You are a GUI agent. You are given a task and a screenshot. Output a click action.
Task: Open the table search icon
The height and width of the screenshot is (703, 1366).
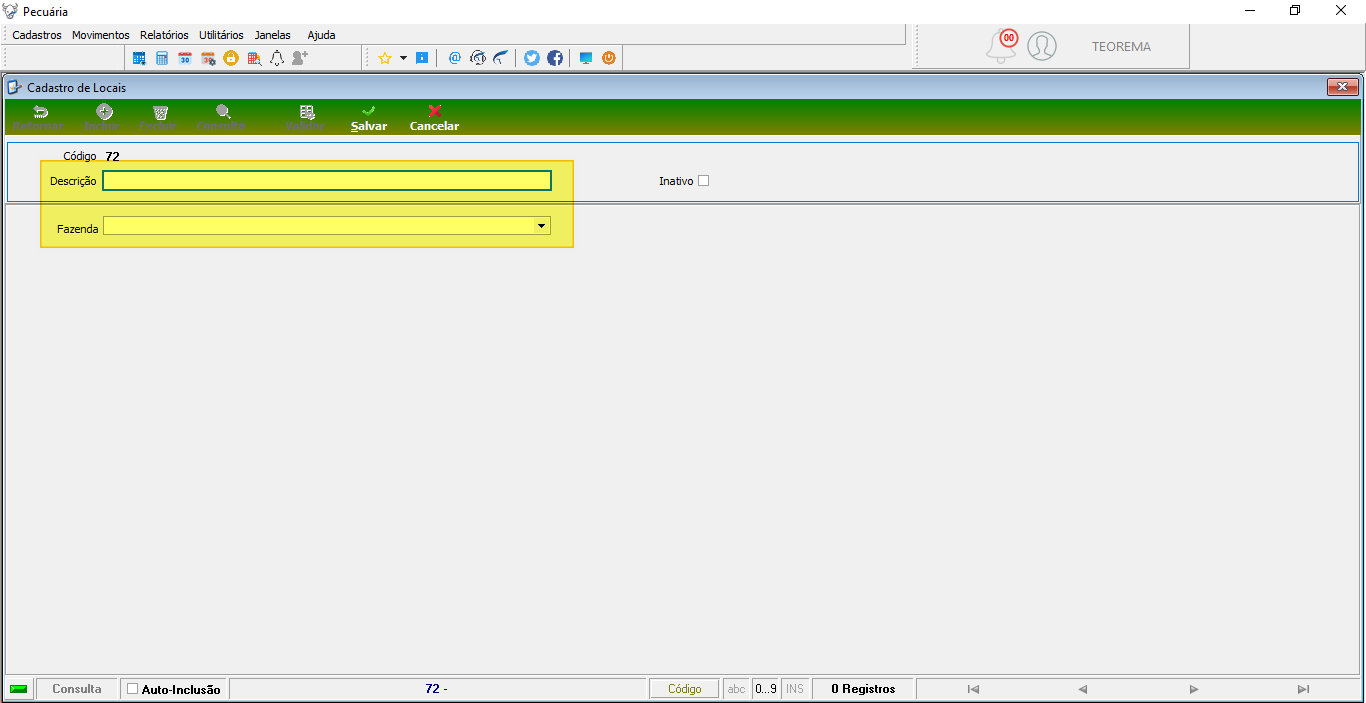[x=254, y=58]
